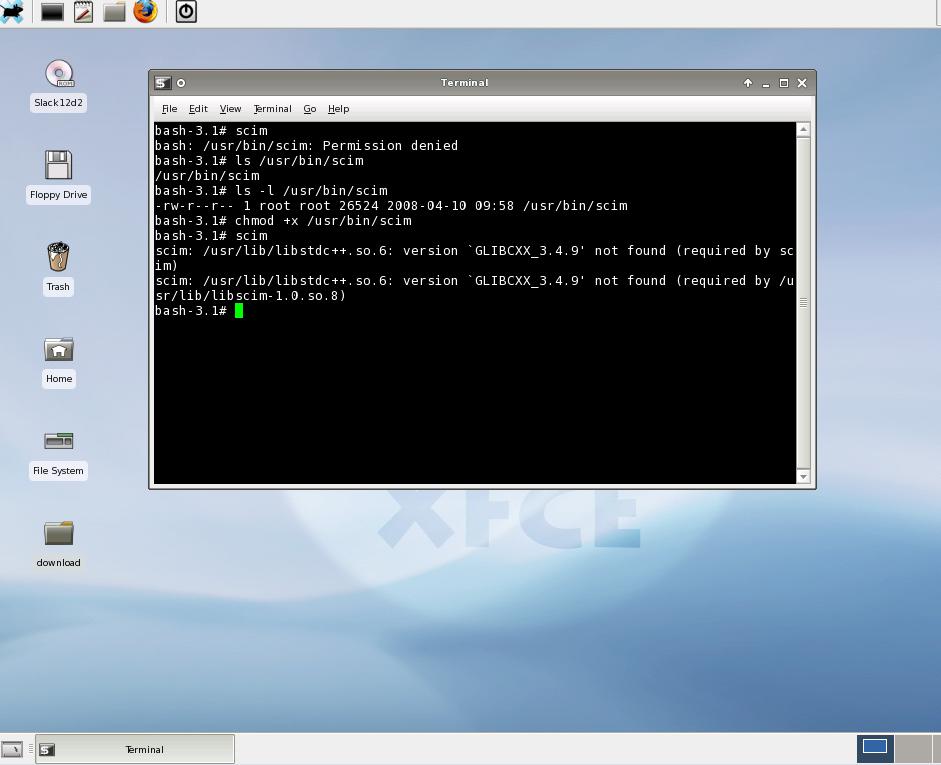Screen dimensions: 941x765
Task: Open the View menu in Terminal
Action: click(230, 109)
